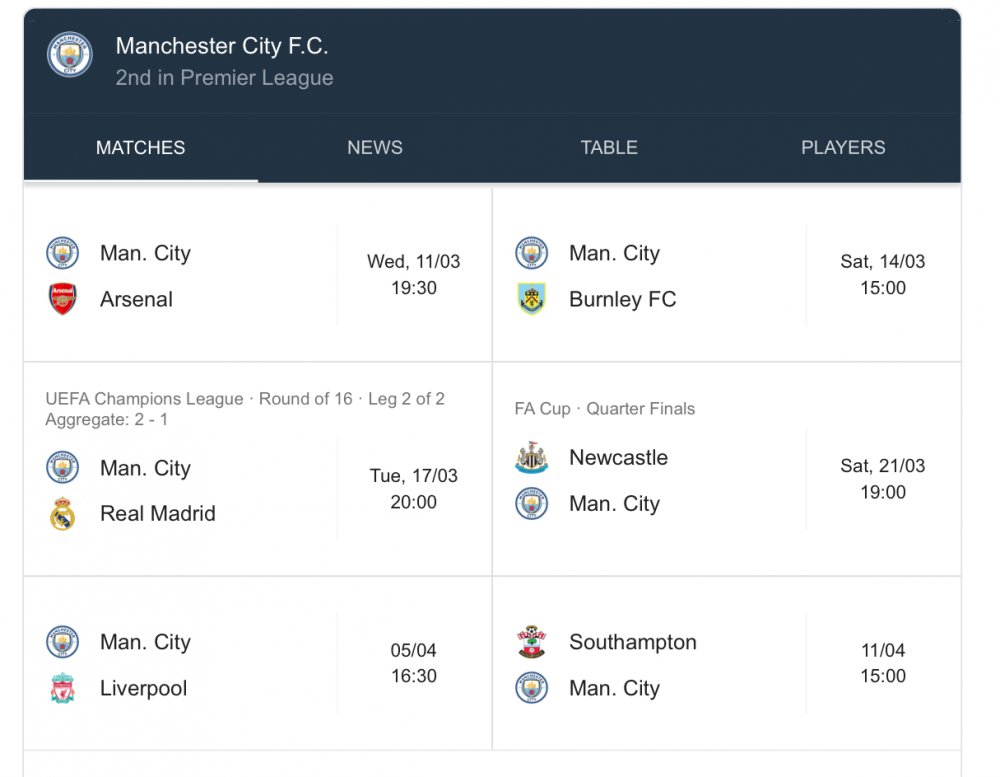1000x777 pixels.
Task: Click the Real Madrid team name
Action: [158, 514]
